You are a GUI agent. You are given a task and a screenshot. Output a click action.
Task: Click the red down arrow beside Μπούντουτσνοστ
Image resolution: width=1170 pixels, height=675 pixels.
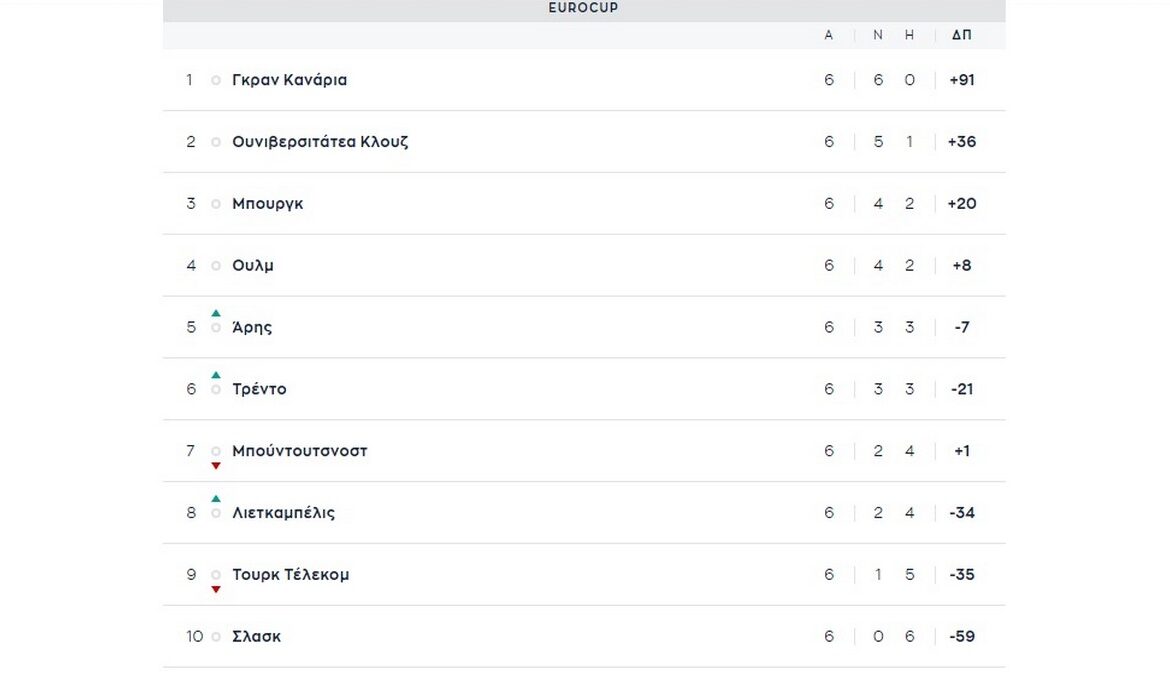pyautogui.click(x=216, y=466)
